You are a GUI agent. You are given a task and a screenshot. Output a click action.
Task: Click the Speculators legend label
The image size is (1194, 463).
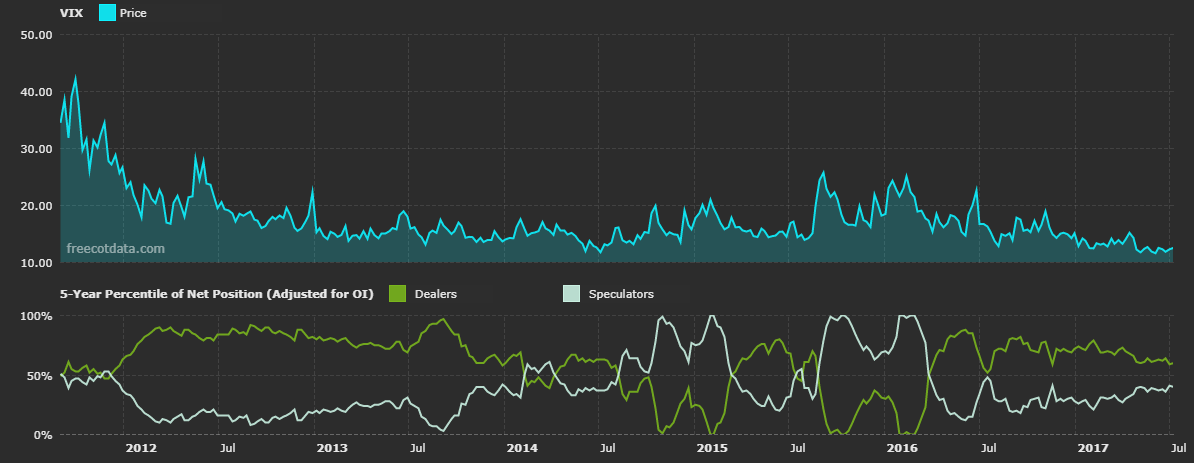pos(621,293)
